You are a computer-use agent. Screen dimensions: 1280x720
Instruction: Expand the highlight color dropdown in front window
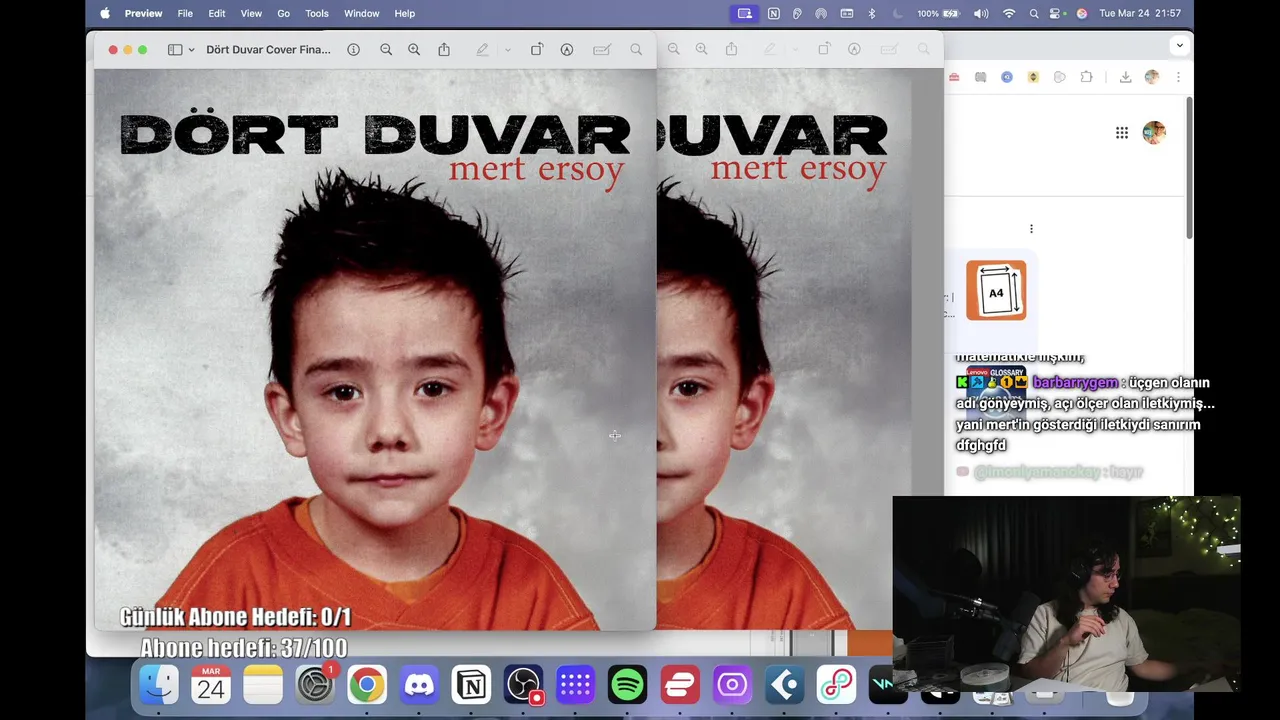(507, 50)
